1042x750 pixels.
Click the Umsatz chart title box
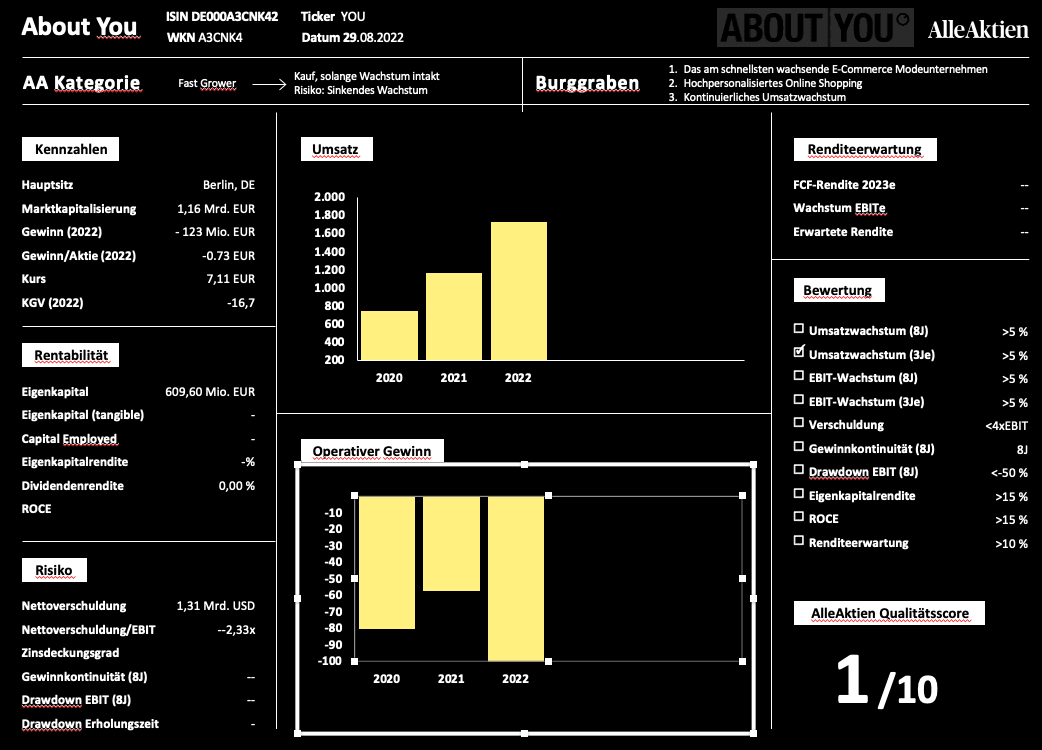(x=336, y=149)
